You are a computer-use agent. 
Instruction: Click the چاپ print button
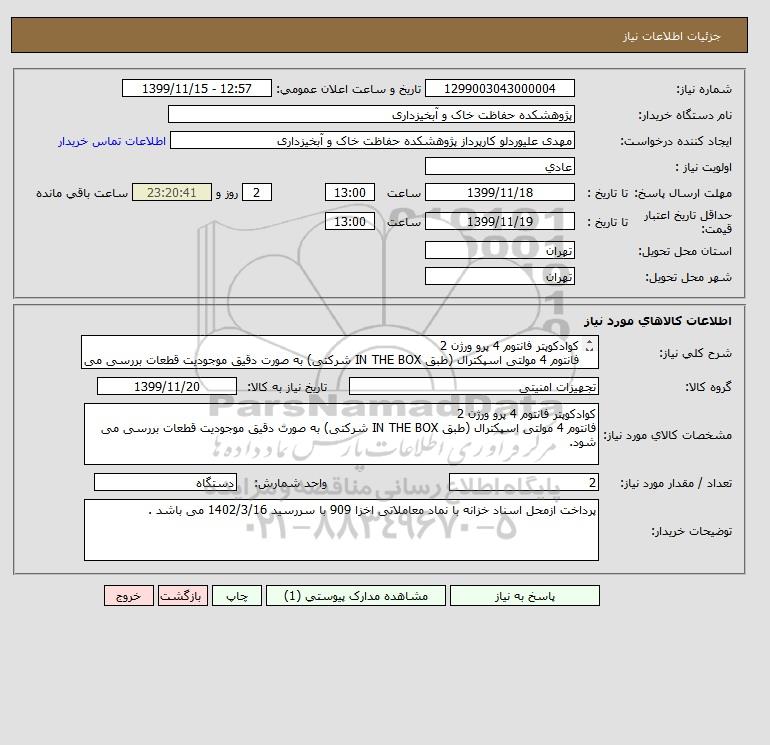click(237, 596)
